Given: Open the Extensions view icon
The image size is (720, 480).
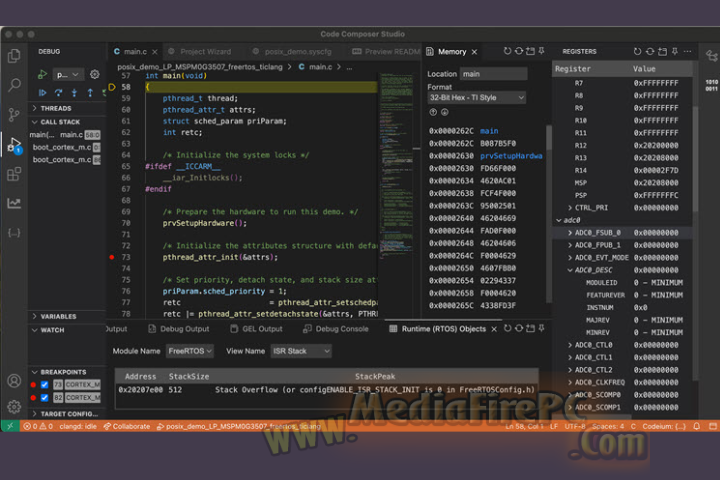Looking at the screenshot, I should [x=14, y=175].
